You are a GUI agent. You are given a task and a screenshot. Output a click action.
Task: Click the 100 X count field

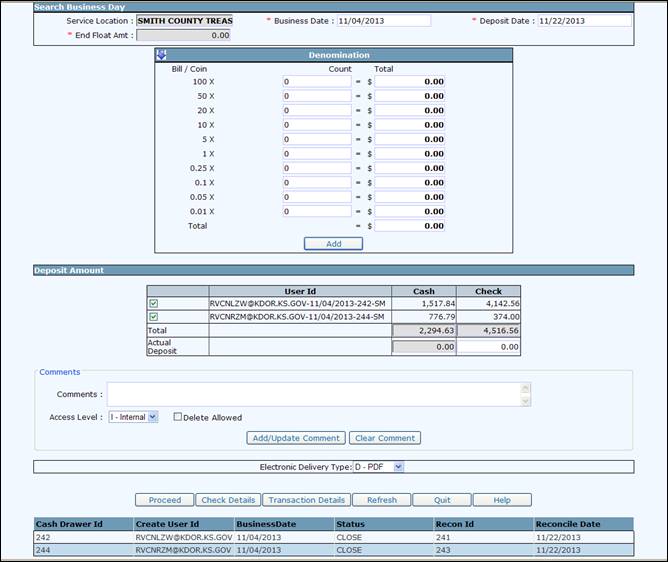(x=316, y=82)
